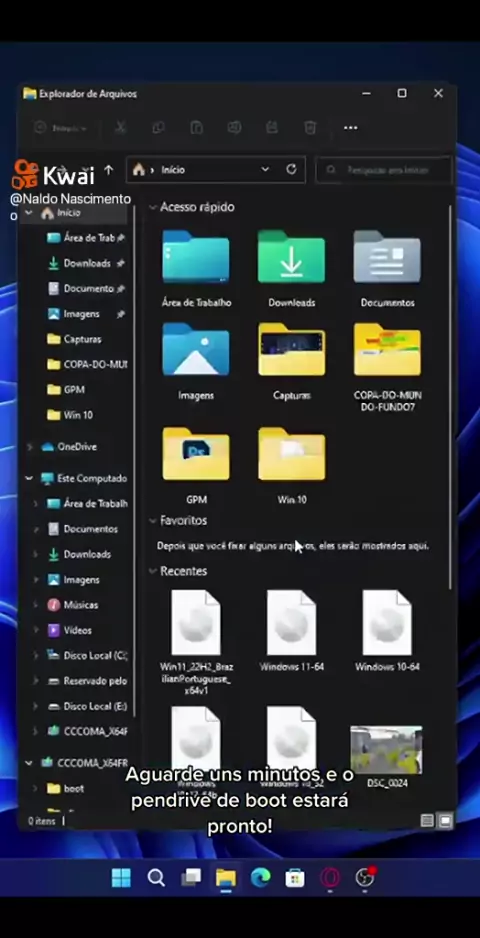Select Início in the navigation pane
480x938 pixels.
click(x=75, y=213)
